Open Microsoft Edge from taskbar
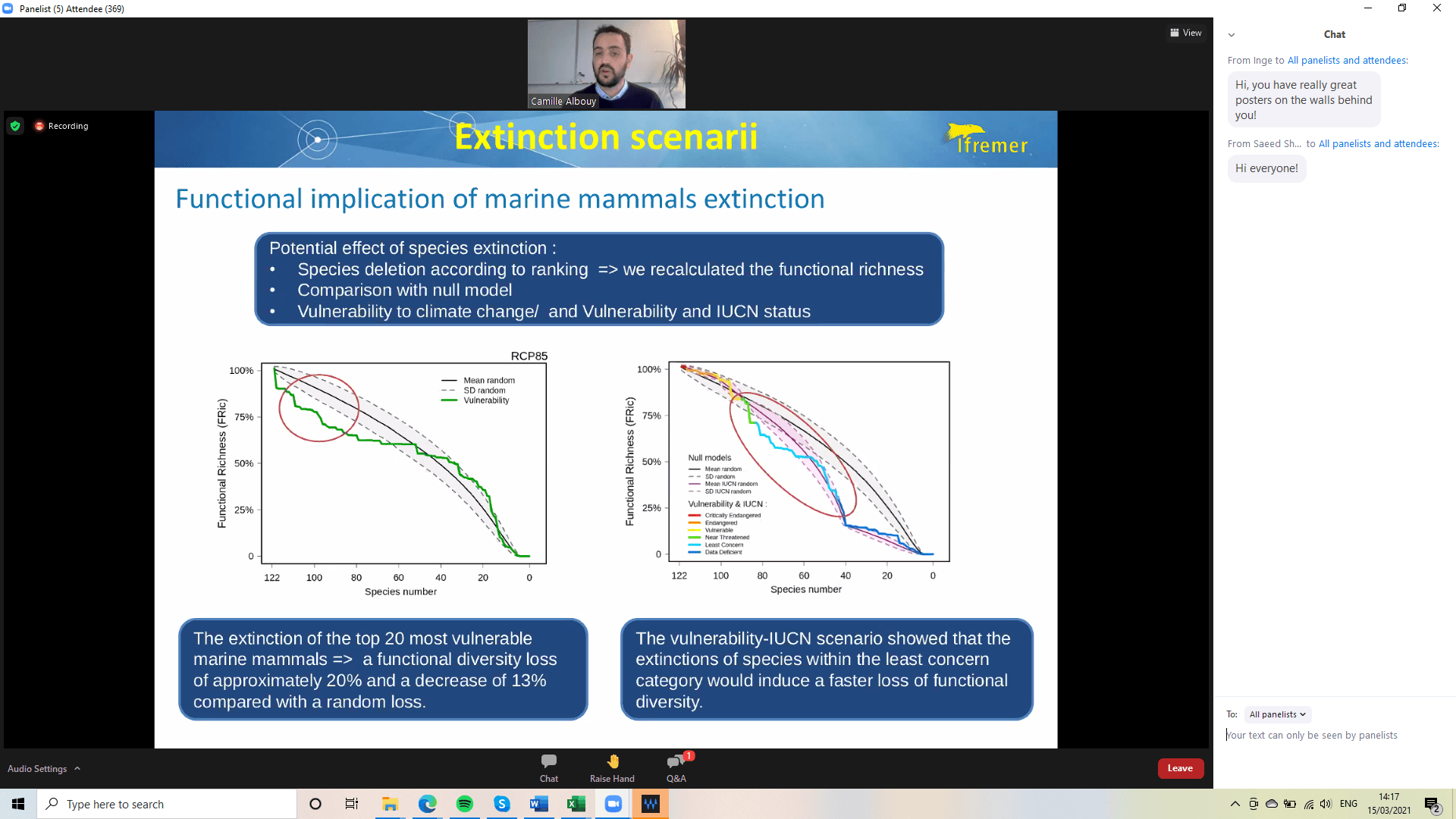 428,804
